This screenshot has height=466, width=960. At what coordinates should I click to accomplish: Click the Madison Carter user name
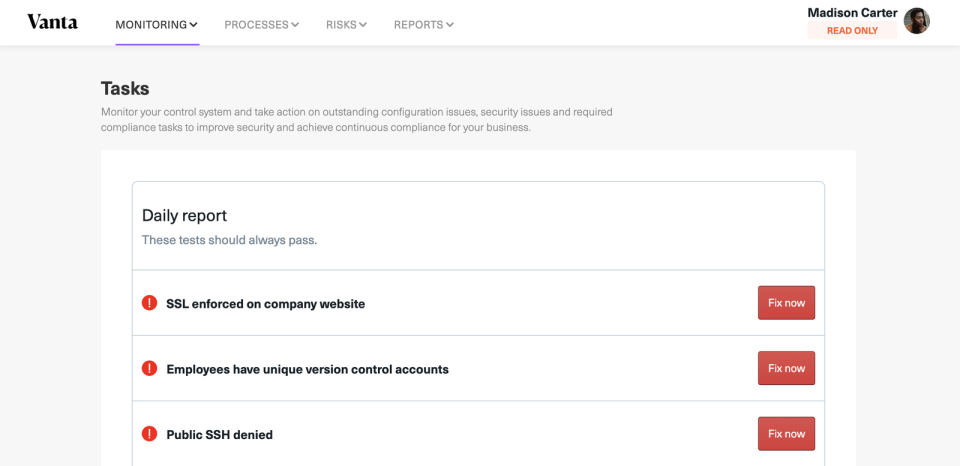click(x=852, y=13)
